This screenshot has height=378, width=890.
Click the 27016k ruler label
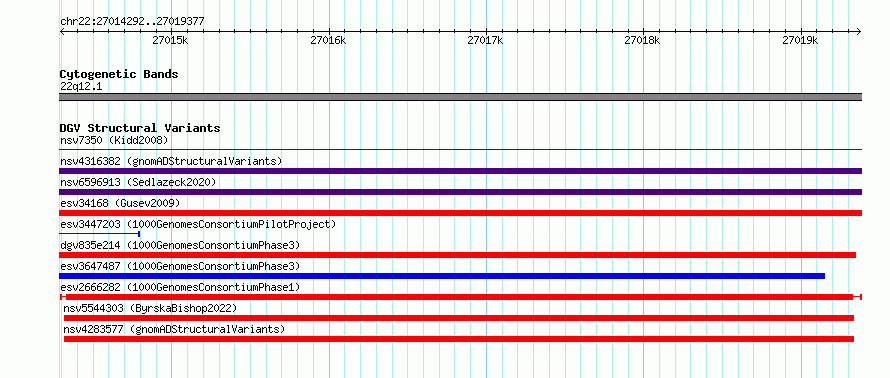click(328, 40)
